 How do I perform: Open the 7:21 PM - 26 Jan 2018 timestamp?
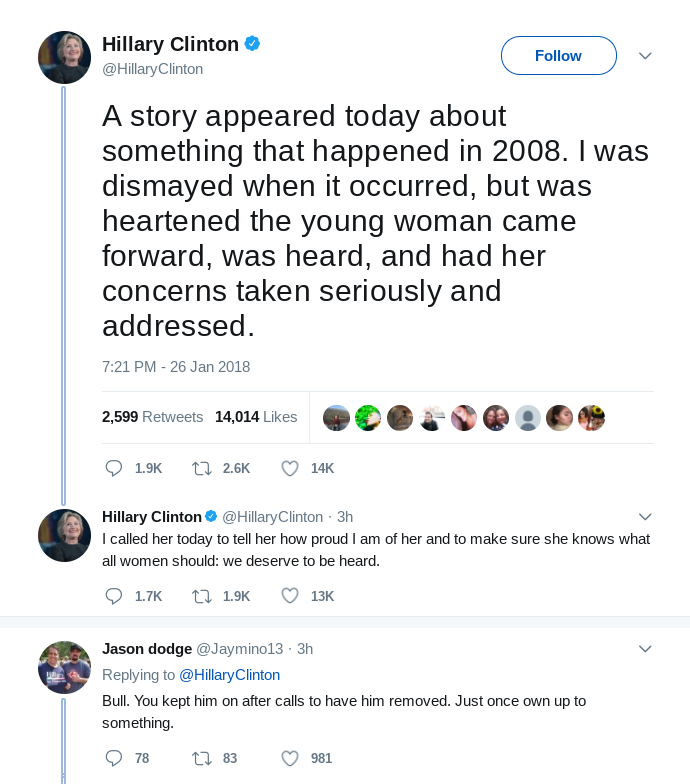coord(176,367)
